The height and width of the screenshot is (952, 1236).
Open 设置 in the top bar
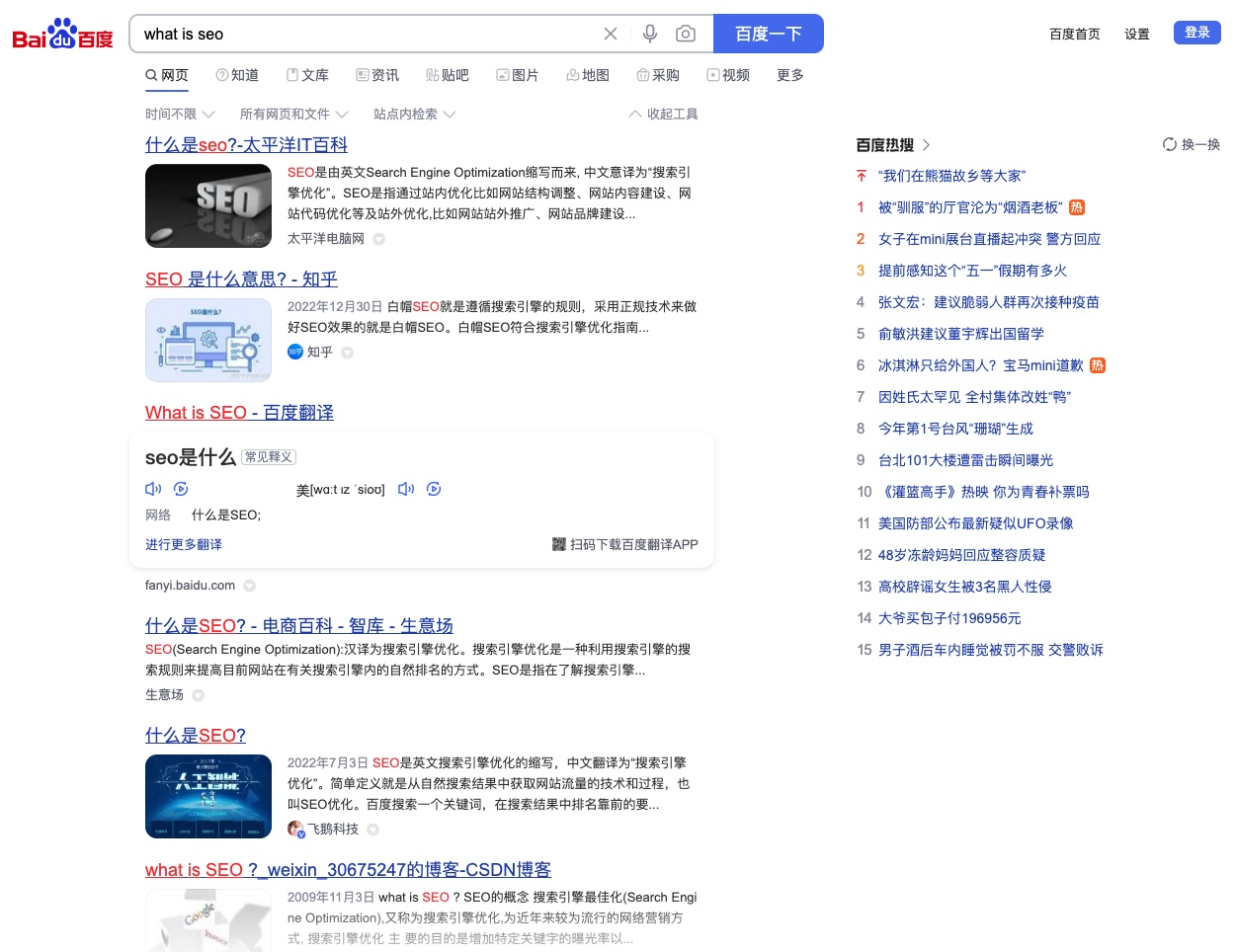tap(1137, 34)
